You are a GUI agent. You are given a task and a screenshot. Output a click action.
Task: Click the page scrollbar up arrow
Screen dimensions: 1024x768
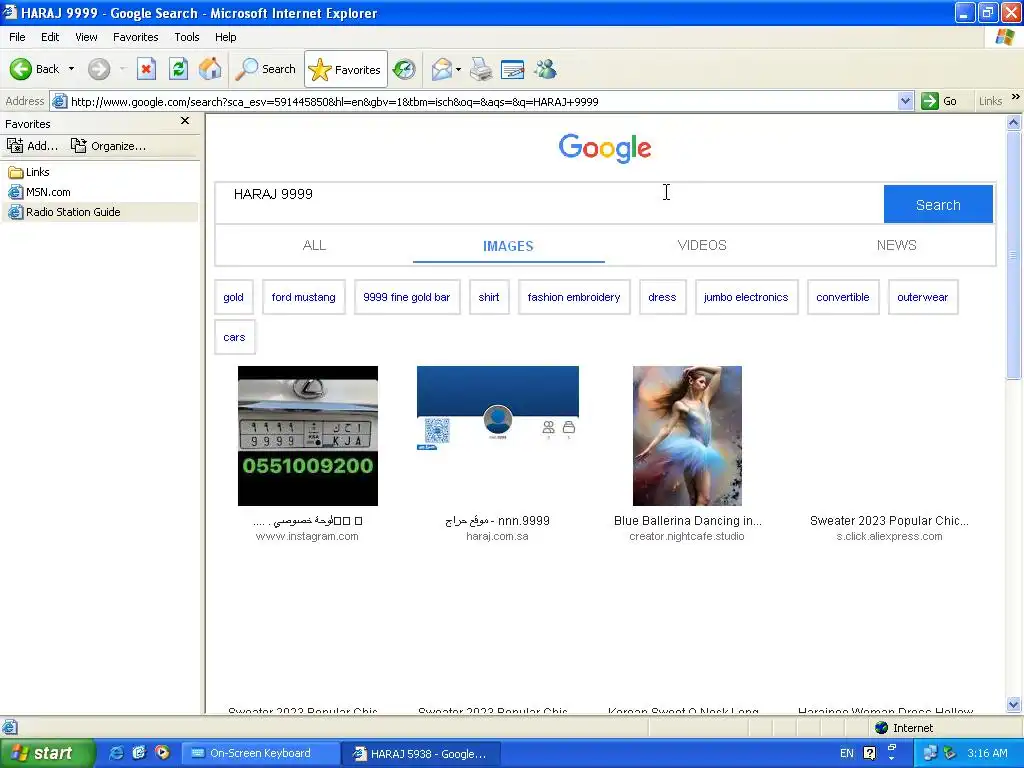point(1014,122)
